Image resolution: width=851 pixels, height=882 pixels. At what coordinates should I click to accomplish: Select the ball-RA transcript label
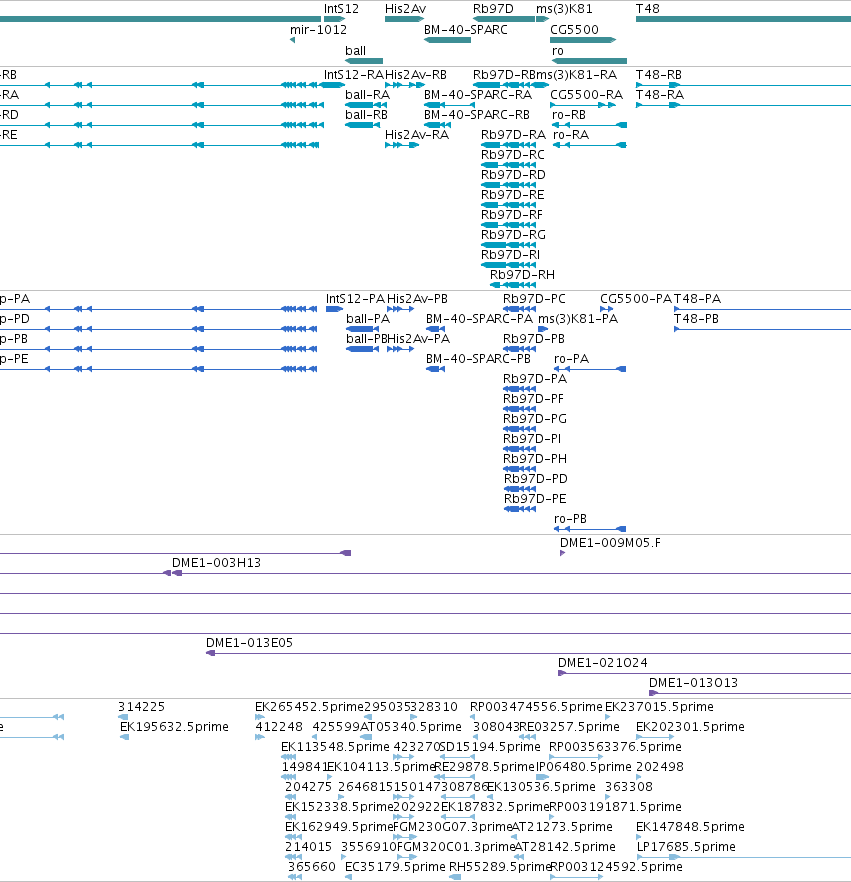click(367, 95)
